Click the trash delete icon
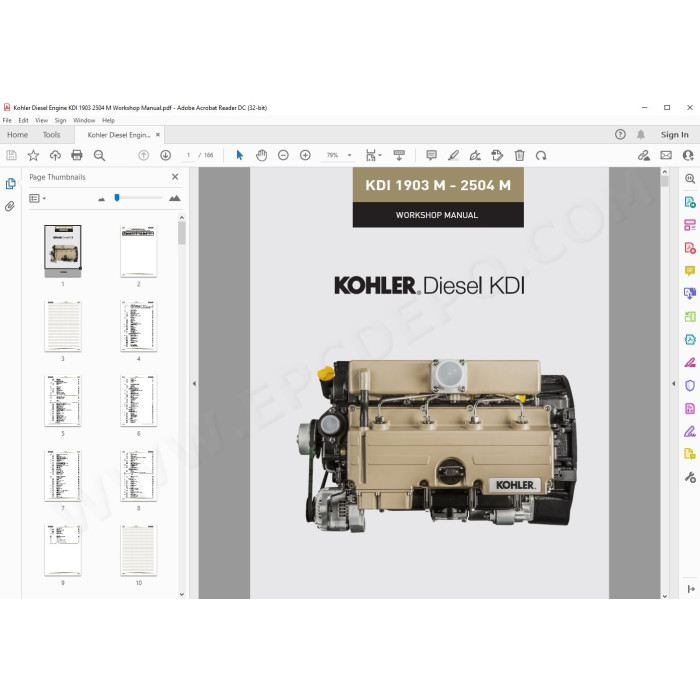The height and width of the screenshot is (700, 700). 519,155
